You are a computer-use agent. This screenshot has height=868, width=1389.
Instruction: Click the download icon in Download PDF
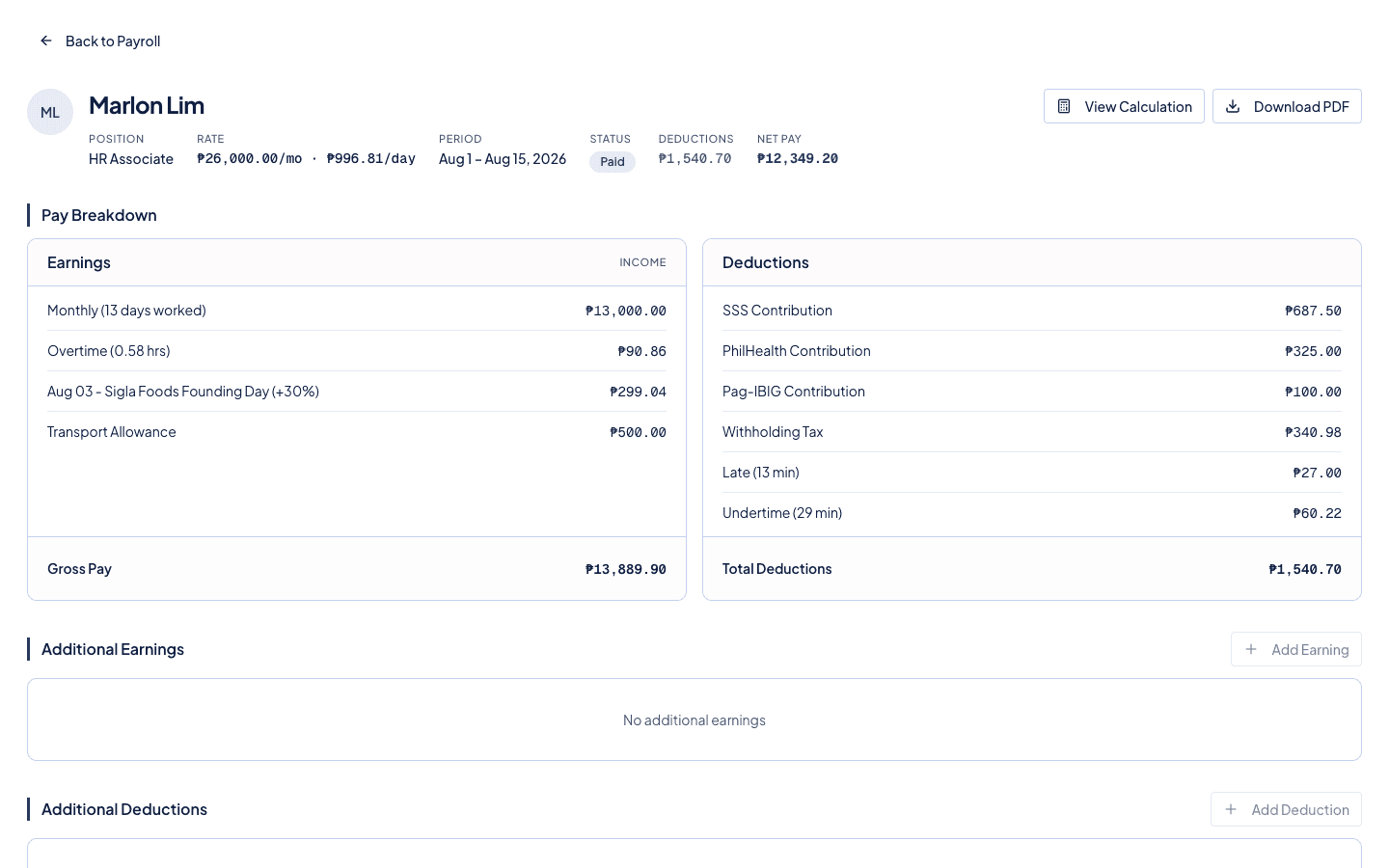click(1233, 106)
